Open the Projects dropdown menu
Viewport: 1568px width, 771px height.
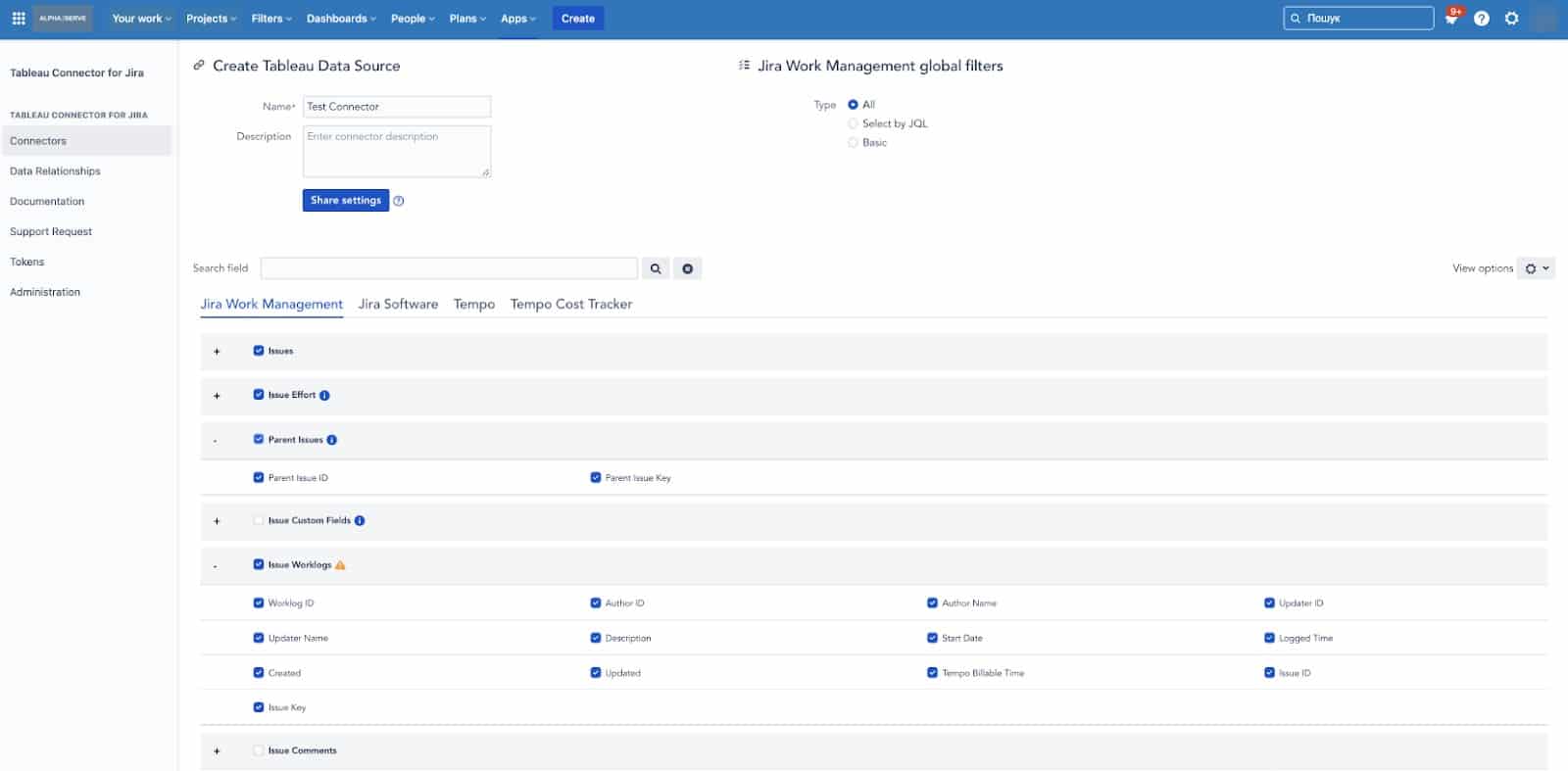click(x=212, y=19)
